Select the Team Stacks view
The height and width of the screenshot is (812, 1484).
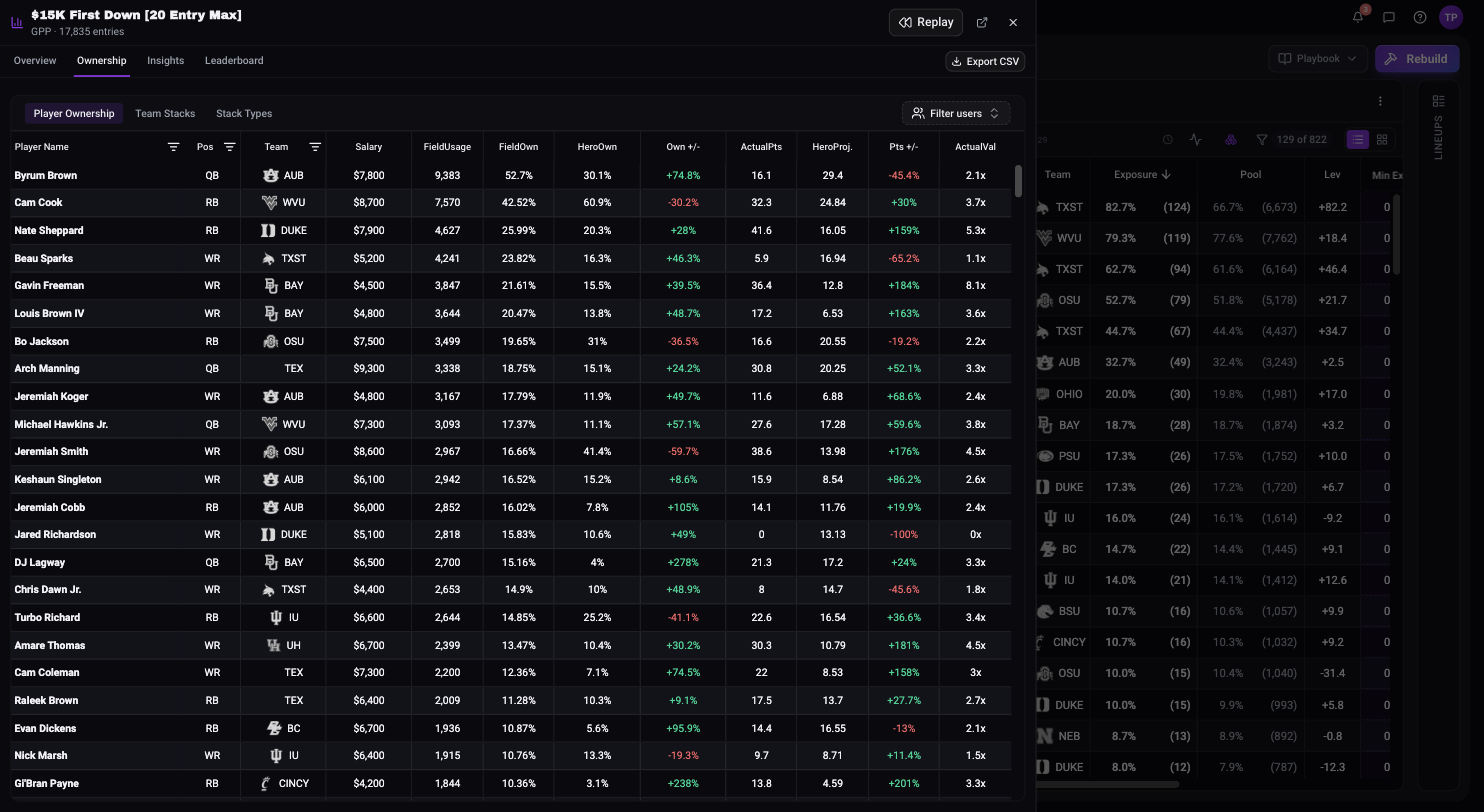(165, 114)
